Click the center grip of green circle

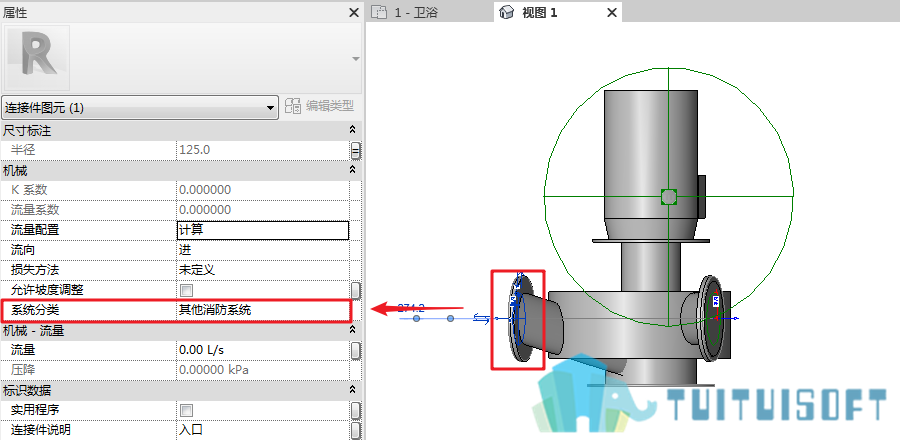coord(669,197)
